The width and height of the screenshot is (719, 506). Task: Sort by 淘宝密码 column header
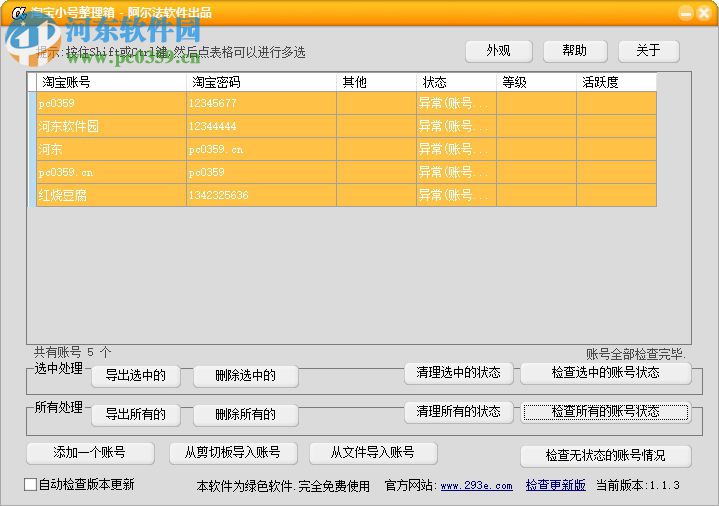click(x=261, y=82)
